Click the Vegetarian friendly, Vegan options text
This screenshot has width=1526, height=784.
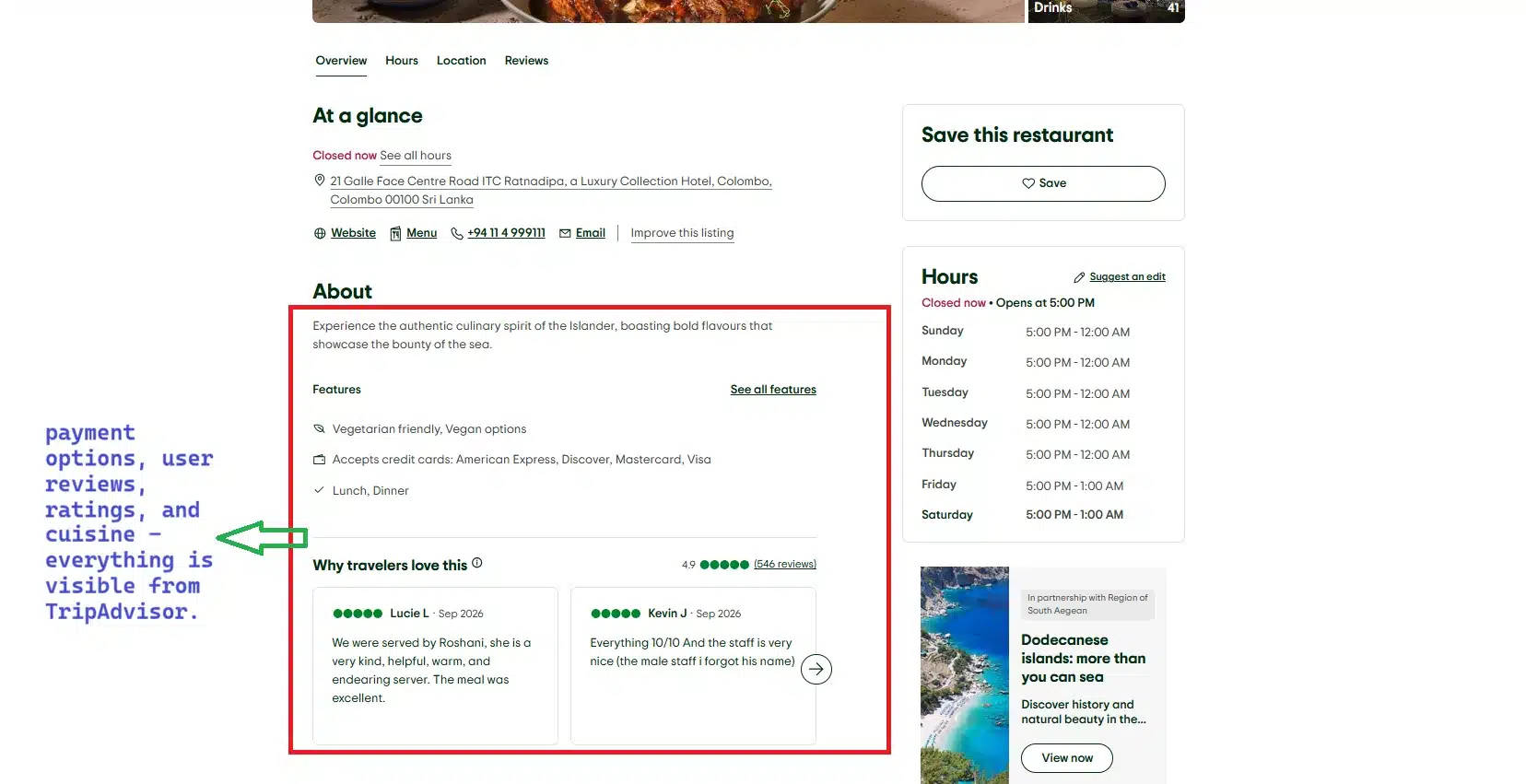[429, 429]
